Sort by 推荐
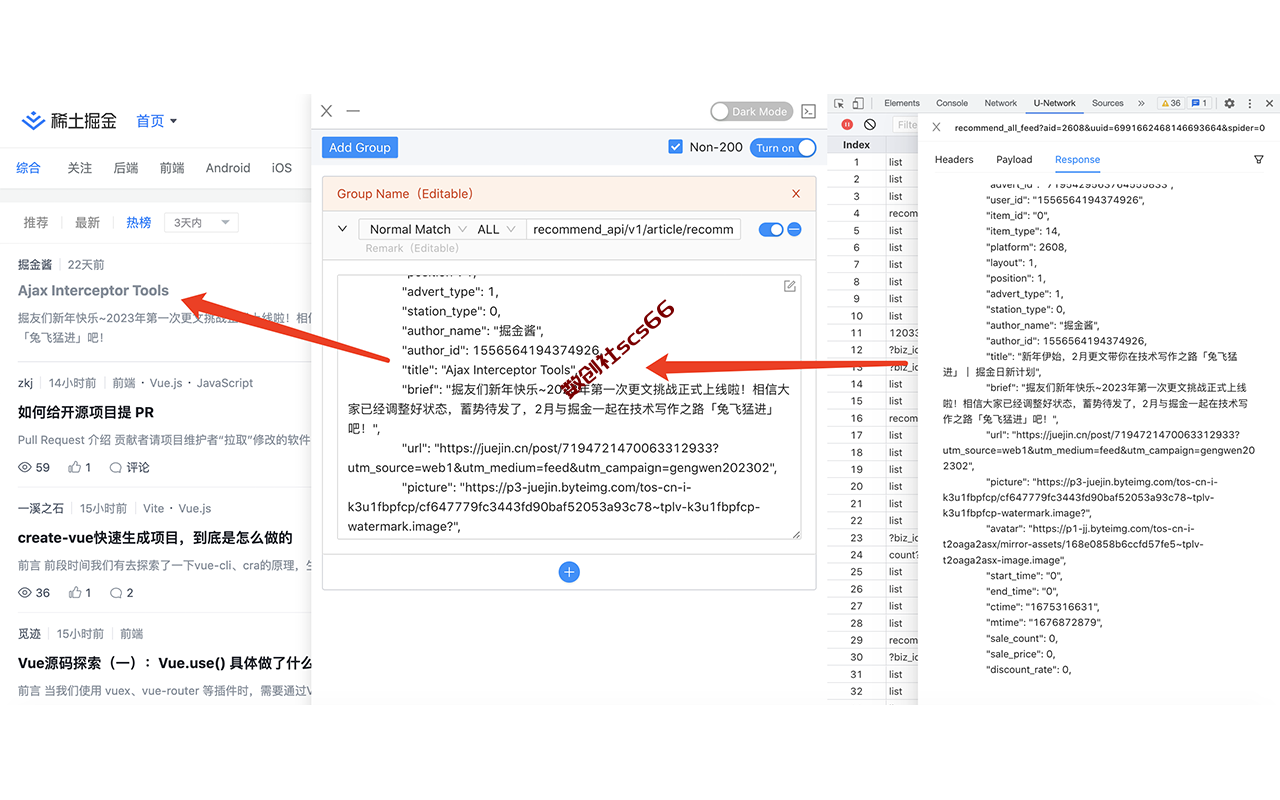The height and width of the screenshot is (800, 1280). coord(36,222)
